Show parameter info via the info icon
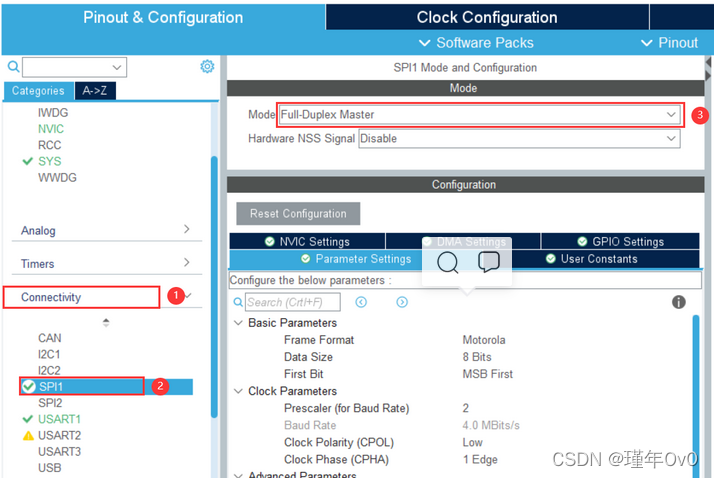This screenshot has width=714, height=478. click(x=678, y=302)
